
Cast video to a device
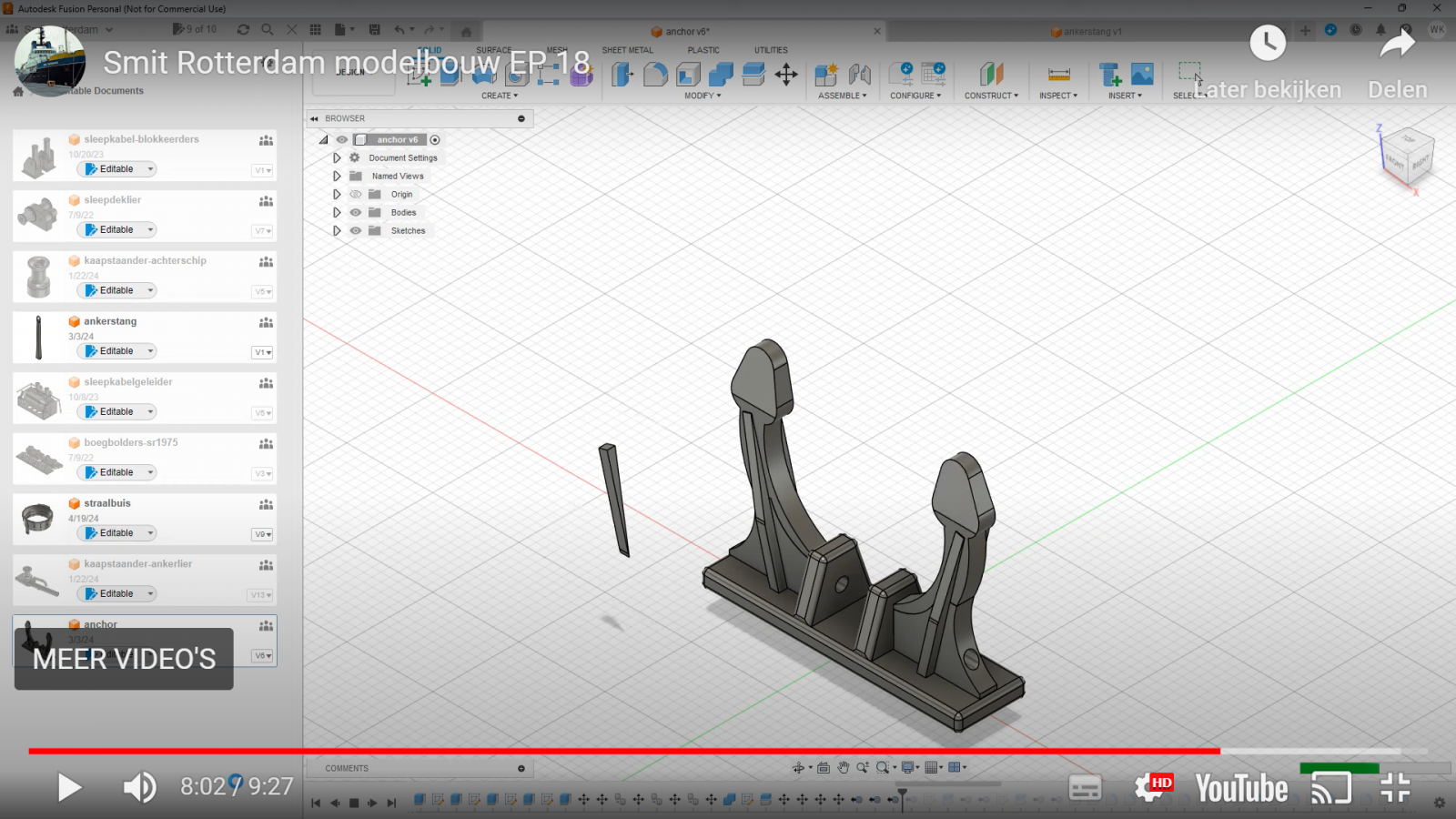pyautogui.click(x=1331, y=788)
